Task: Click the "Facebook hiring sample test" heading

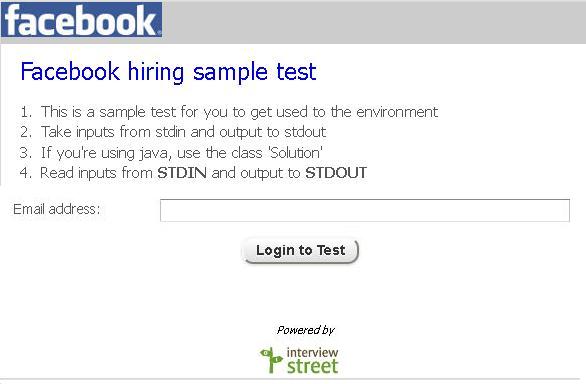Action: [x=169, y=71]
